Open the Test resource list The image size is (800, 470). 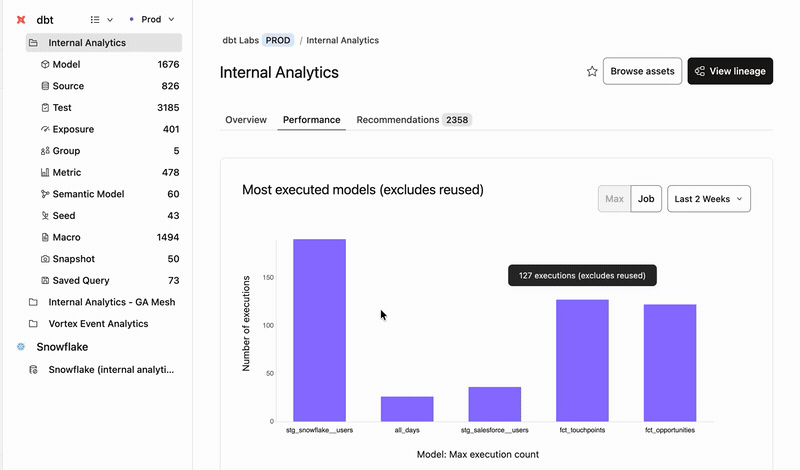110,108
